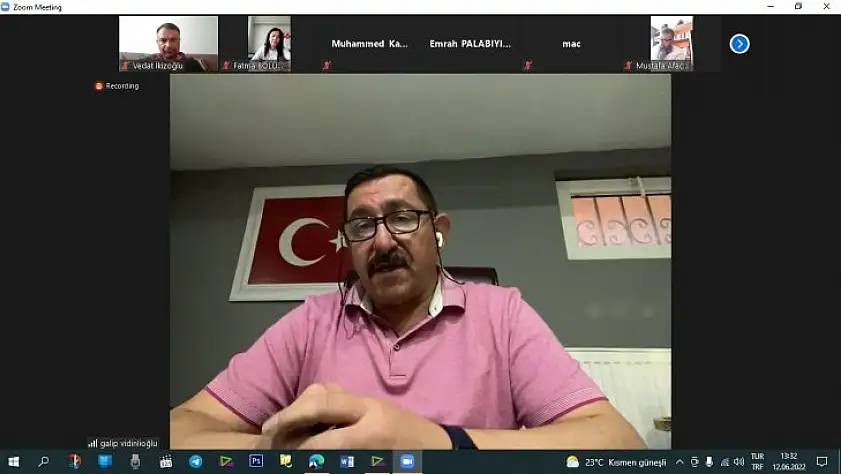841x474 pixels.
Task: Click Emrah PALABIYI... participant tile
Action: 470,44
